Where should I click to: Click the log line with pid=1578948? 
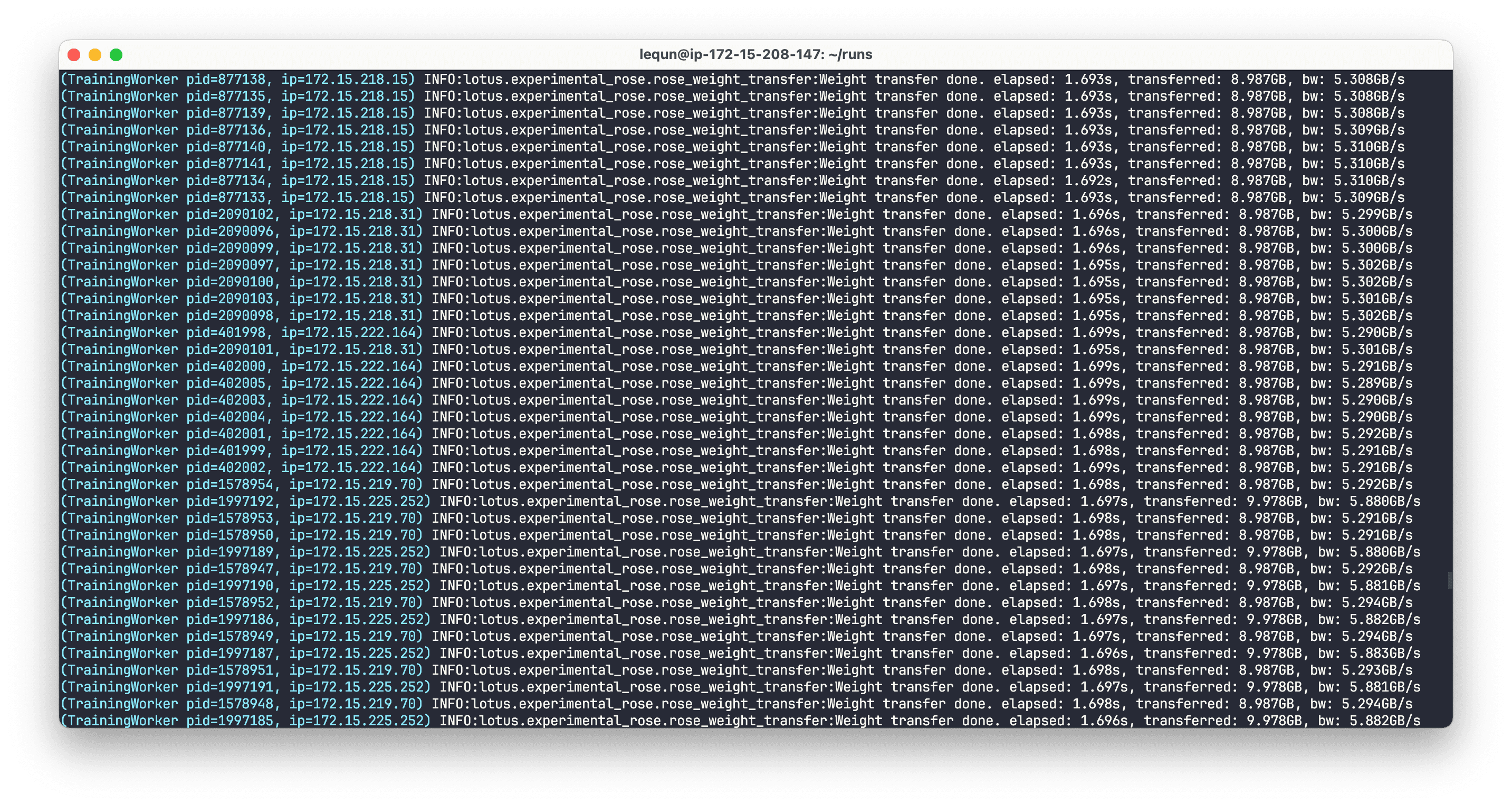(736, 704)
